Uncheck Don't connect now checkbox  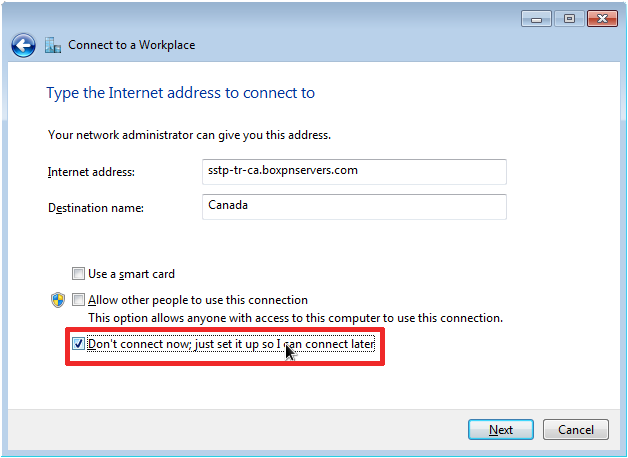coord(78,344)
